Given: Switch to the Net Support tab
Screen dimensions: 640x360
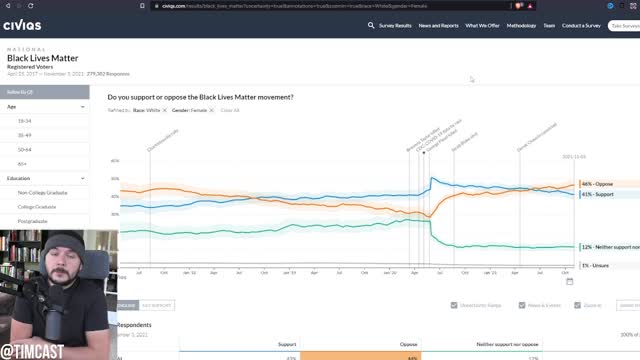Looking at the screenshot, I should [x=157, y=305].
